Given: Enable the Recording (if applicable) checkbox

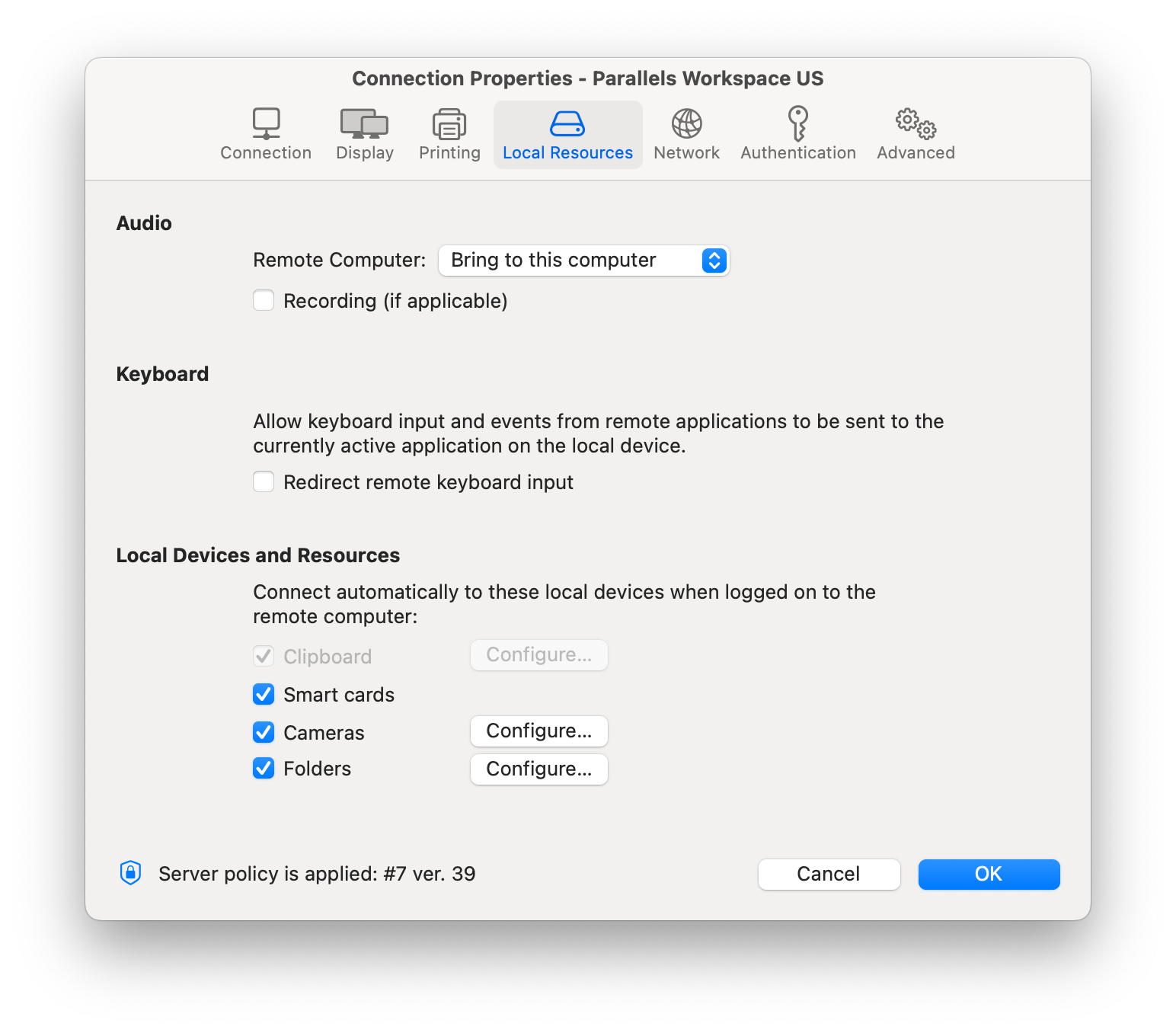Looking at the screenshot, I should click(x=264, y=300).
